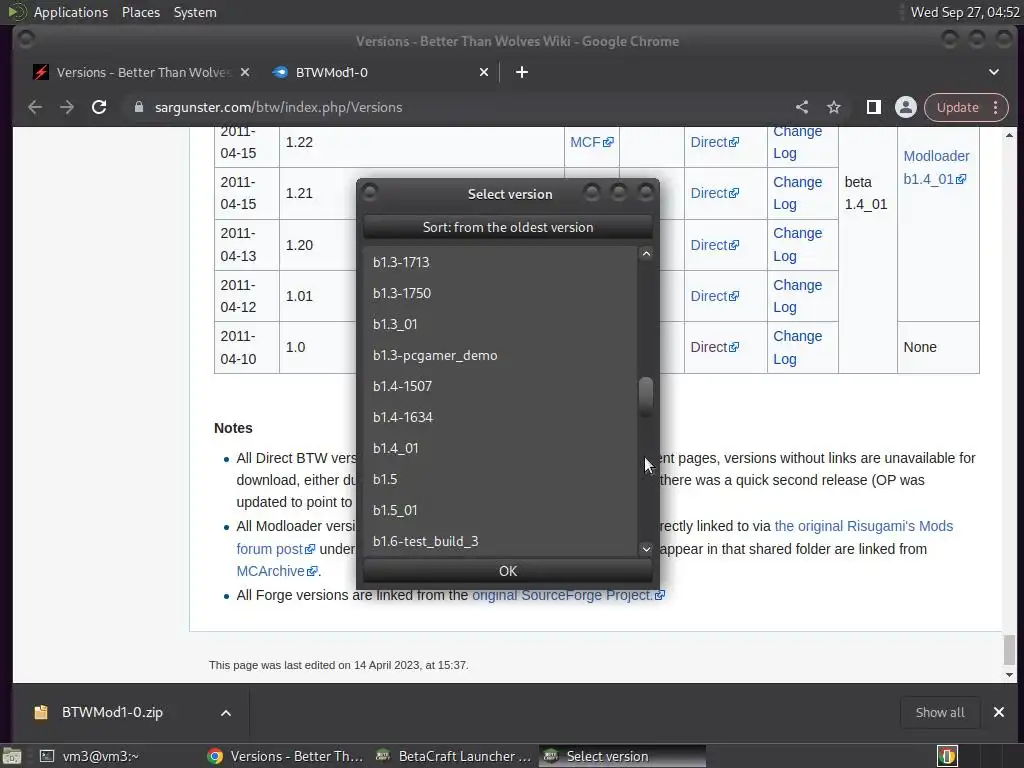Close the Versions - Better Than Wolves tab
The image size is (1024, 768).
[245, 72]
